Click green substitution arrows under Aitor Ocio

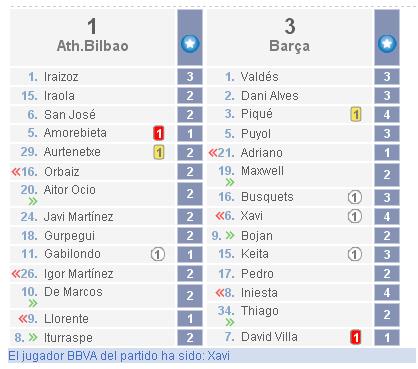pos(33,201)
